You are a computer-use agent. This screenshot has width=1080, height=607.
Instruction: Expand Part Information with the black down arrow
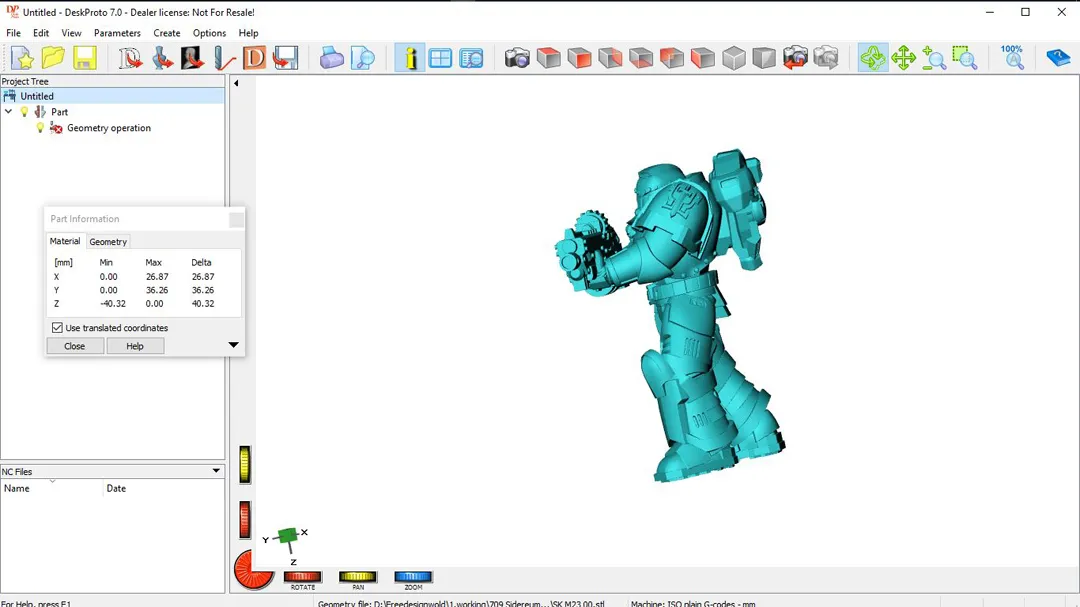[x=233, y=344]
